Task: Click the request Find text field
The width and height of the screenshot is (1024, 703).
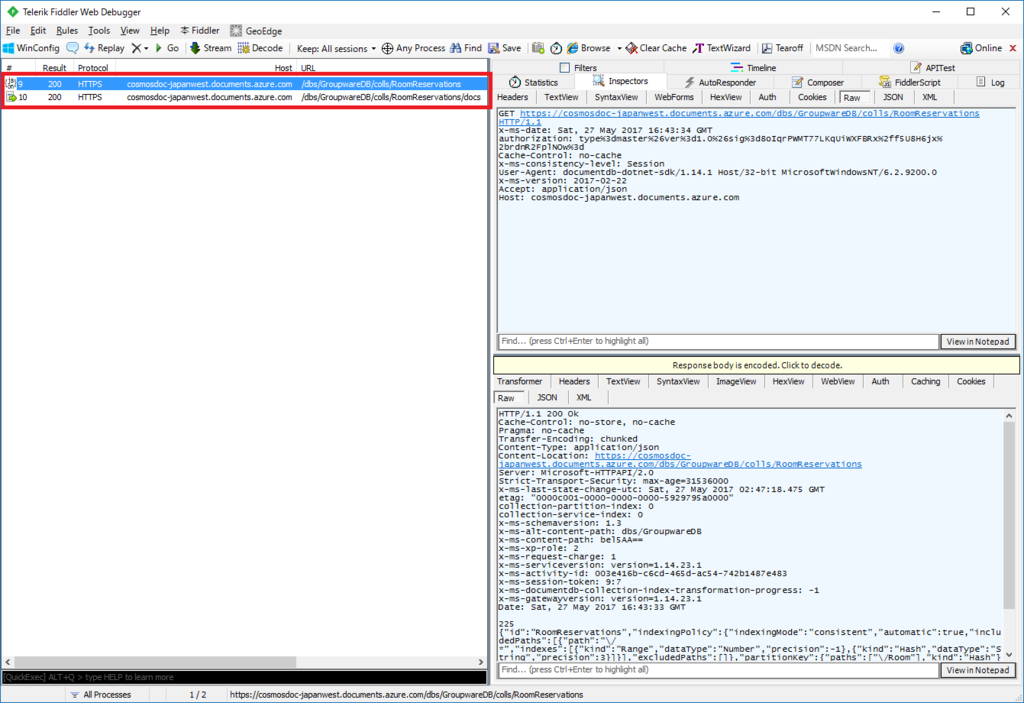Action: pyautogui.click(x=718, y=341)
